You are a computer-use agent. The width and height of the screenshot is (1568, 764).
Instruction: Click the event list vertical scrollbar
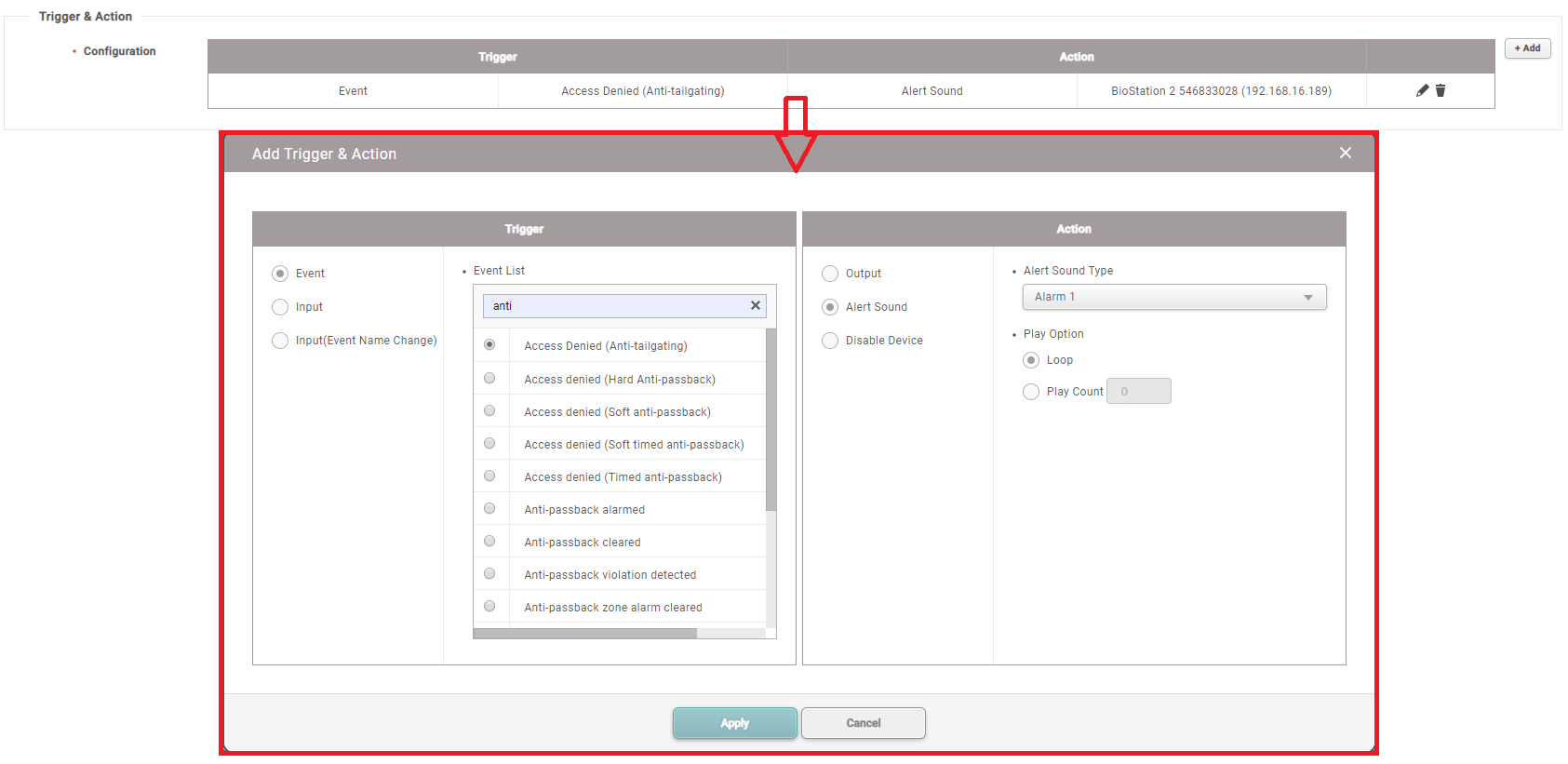tap(771, 419)
